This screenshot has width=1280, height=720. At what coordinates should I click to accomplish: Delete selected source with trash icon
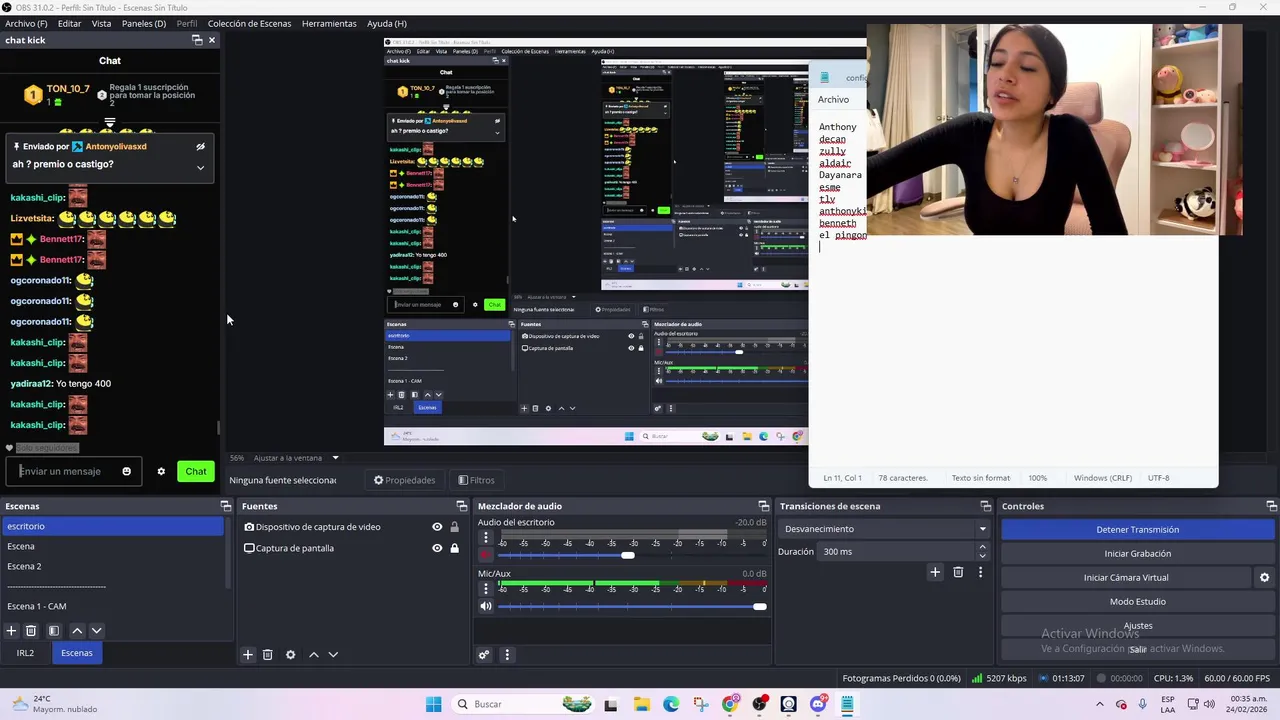pyautogui.click(x=267, y=655)
